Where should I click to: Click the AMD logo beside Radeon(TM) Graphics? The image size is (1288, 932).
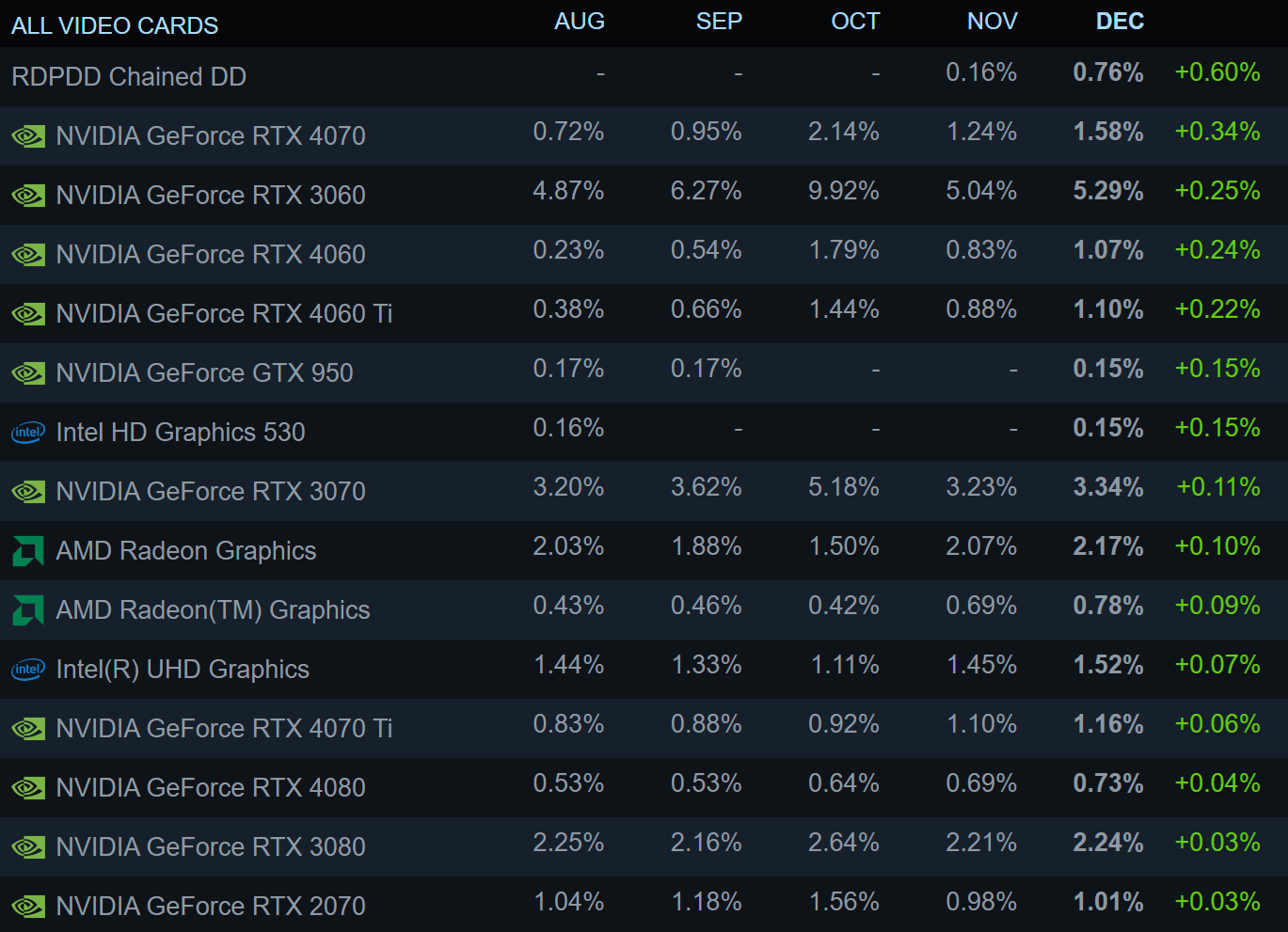pos(28,610)
